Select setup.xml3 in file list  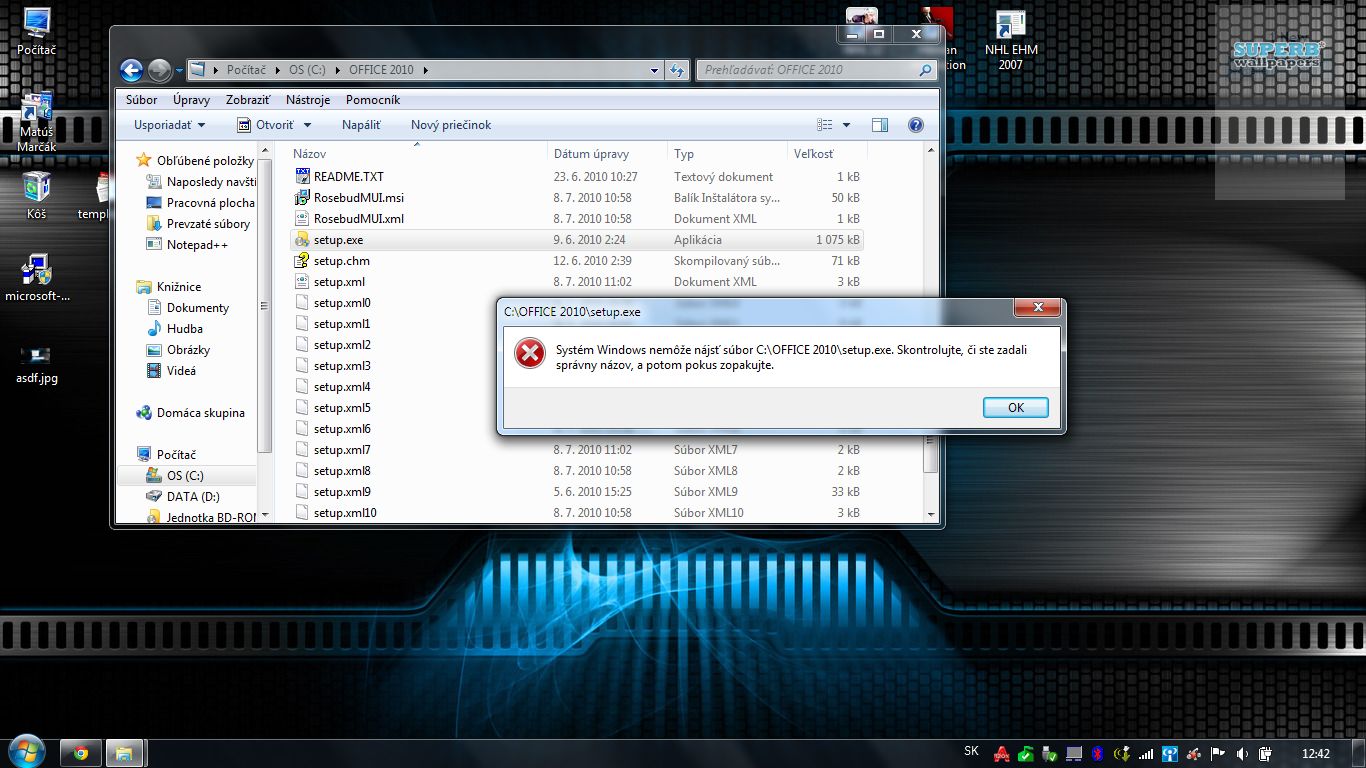coord(342,366)
